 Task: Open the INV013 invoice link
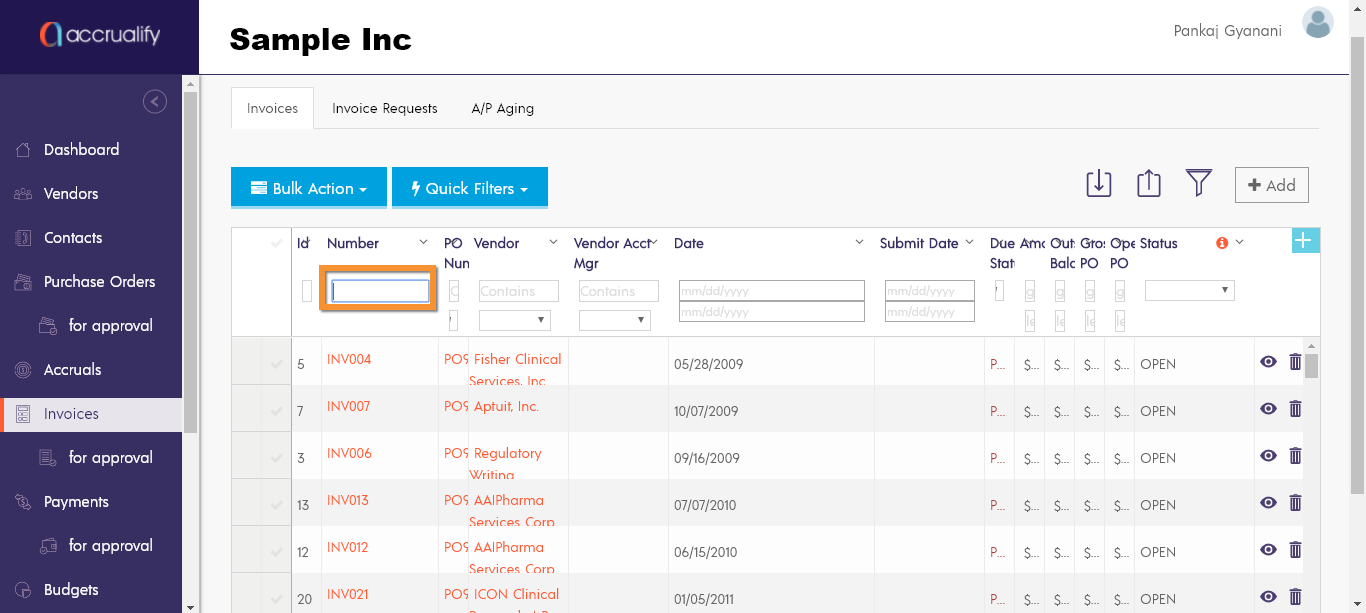(x=348, y=500)
